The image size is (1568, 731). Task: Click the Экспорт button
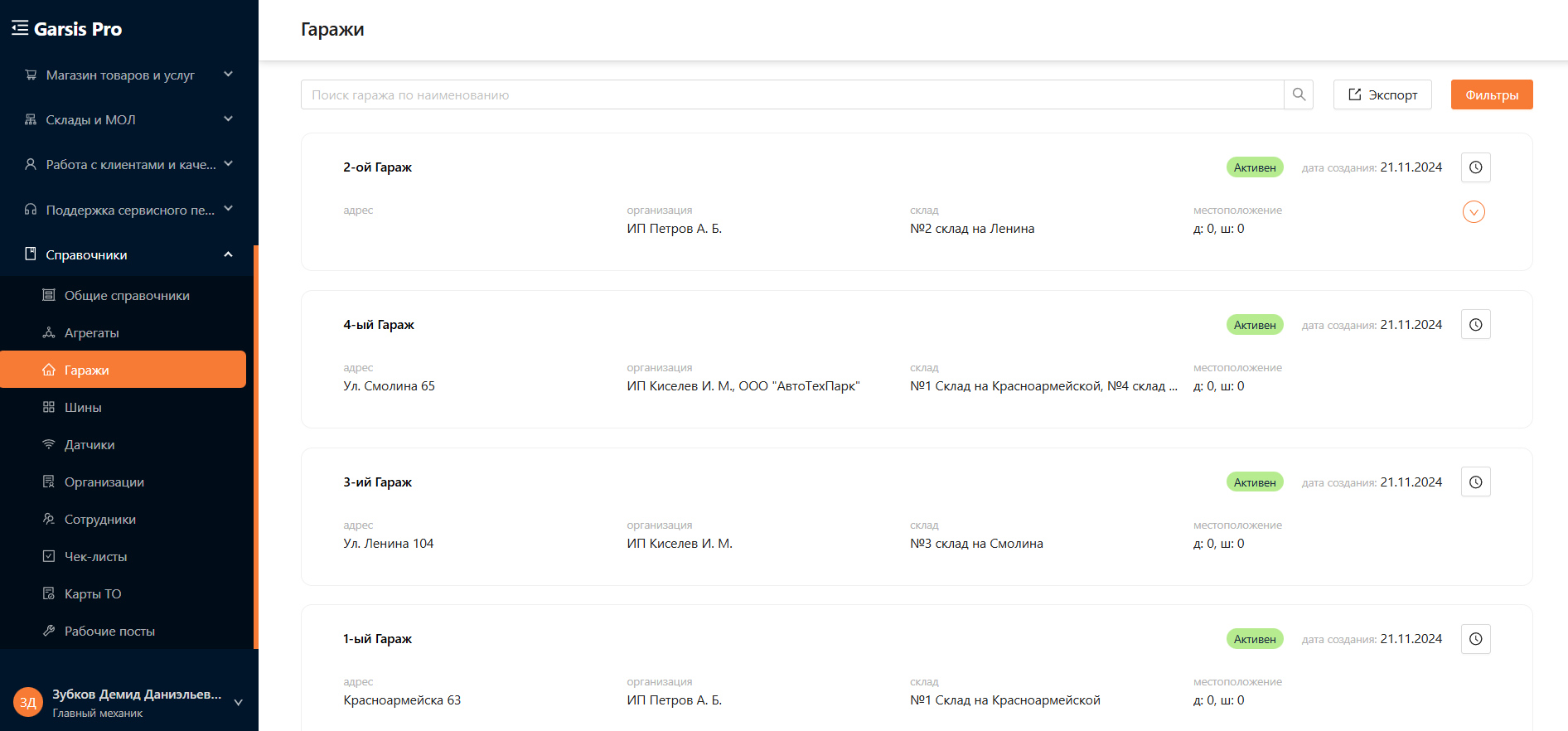(1382, 94)
